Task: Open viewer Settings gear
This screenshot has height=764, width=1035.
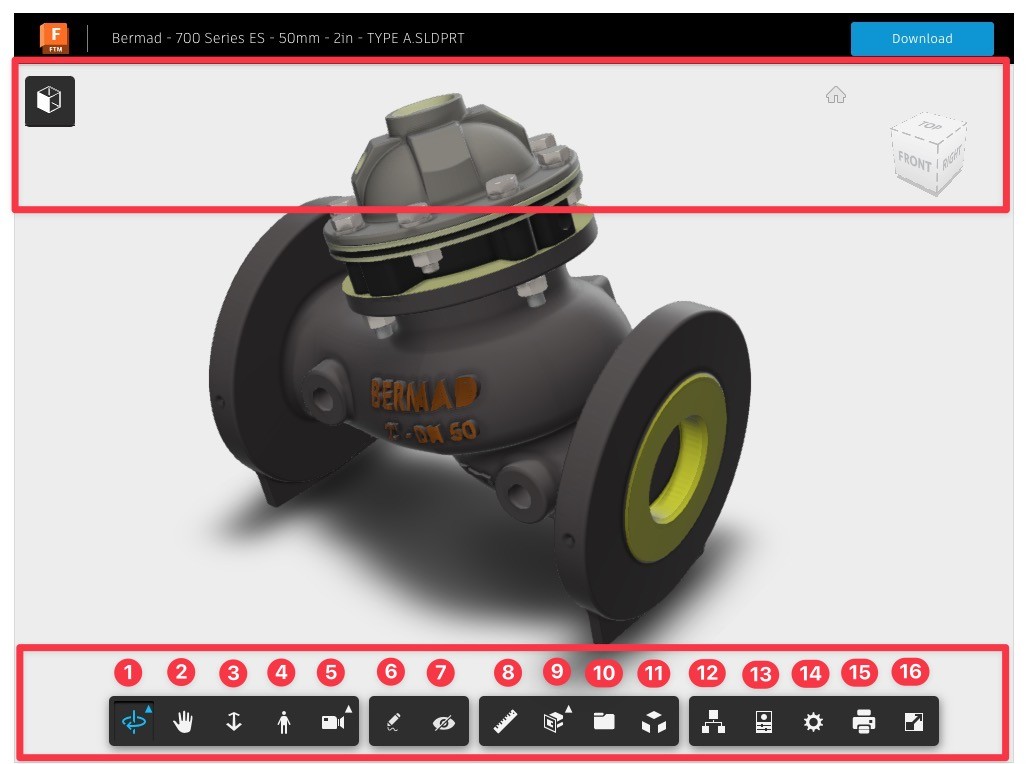Action: pos(813,722)
